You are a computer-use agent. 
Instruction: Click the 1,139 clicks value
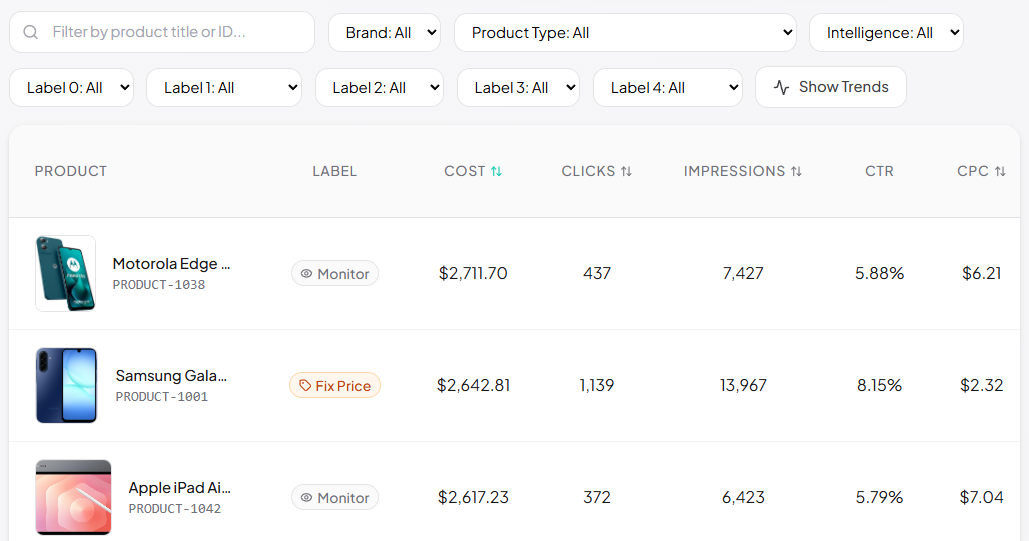tap(597, 385)
